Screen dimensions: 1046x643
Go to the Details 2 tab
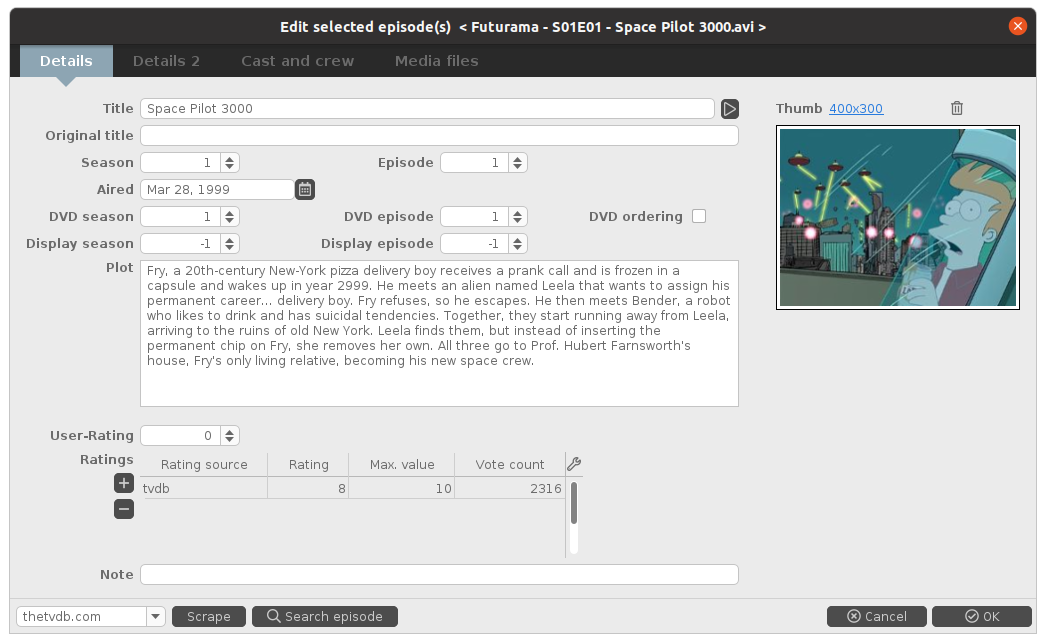(166, 61)
